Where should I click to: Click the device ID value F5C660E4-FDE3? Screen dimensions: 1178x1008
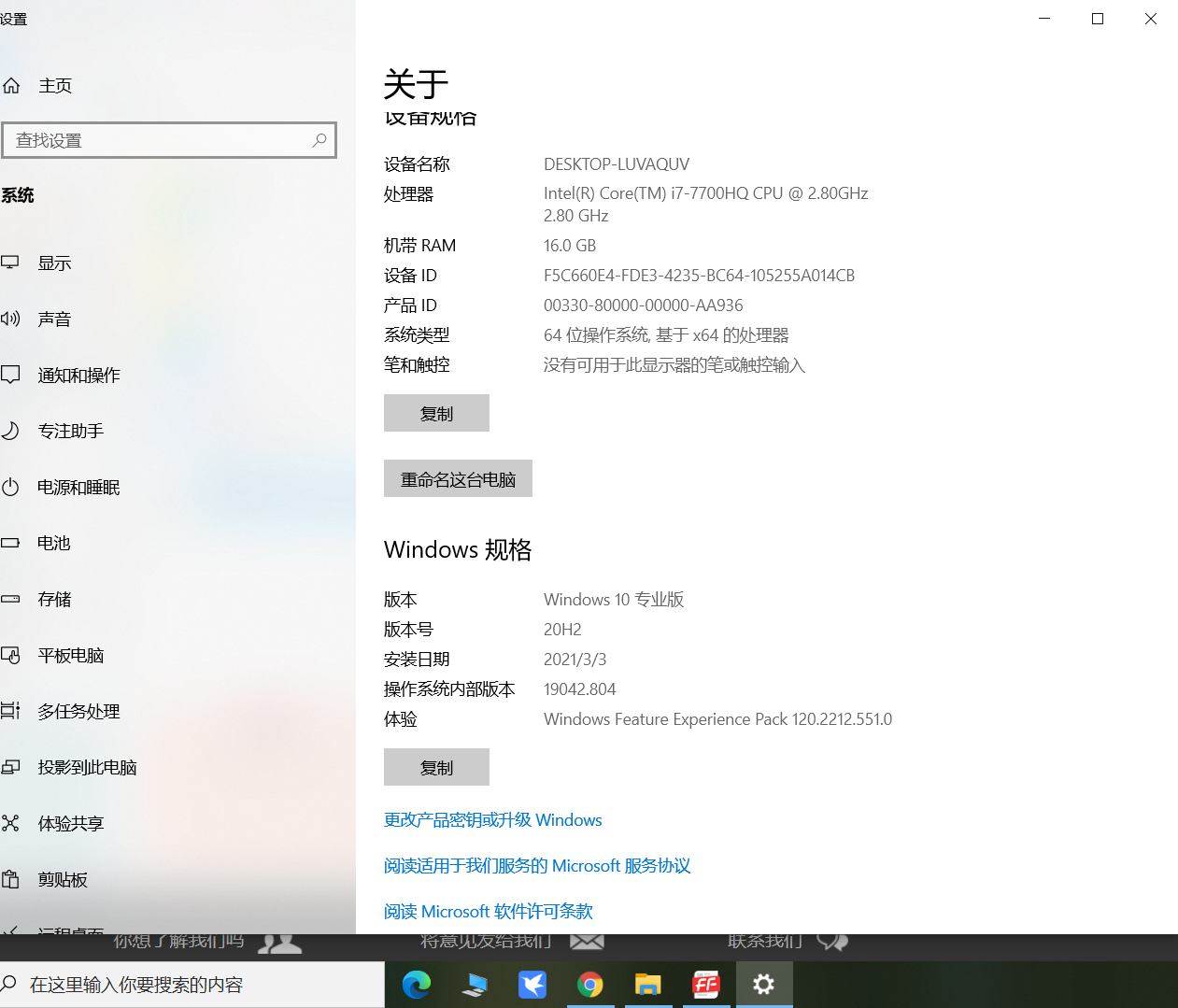coord(700,276)
